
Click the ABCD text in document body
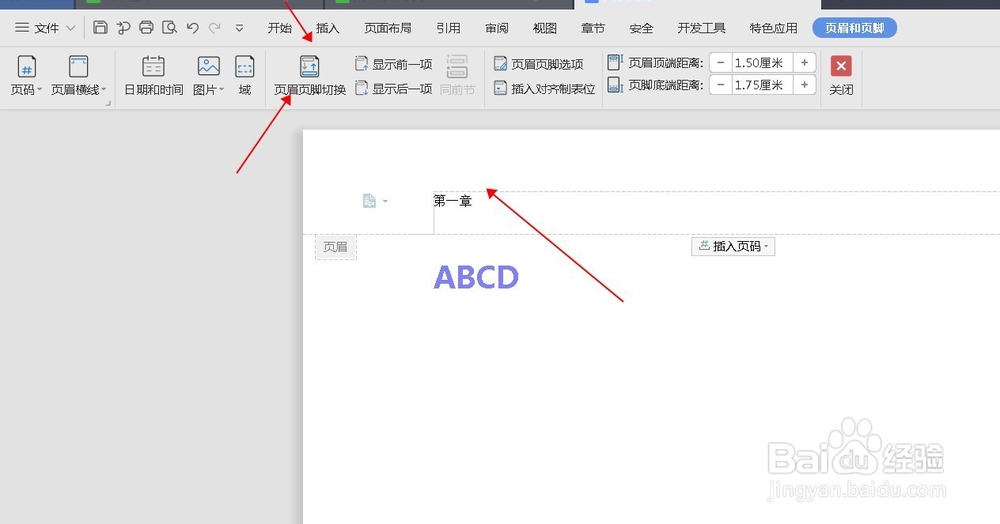(476, 277)
